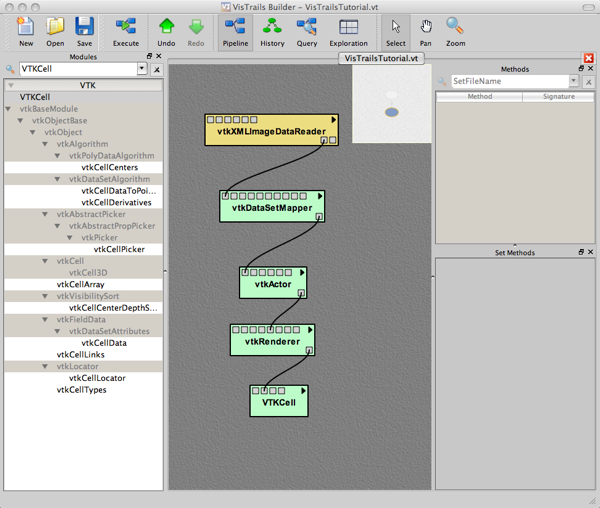Switch to Pipeline view
The image size is (600, 508).
pos(235,32)
